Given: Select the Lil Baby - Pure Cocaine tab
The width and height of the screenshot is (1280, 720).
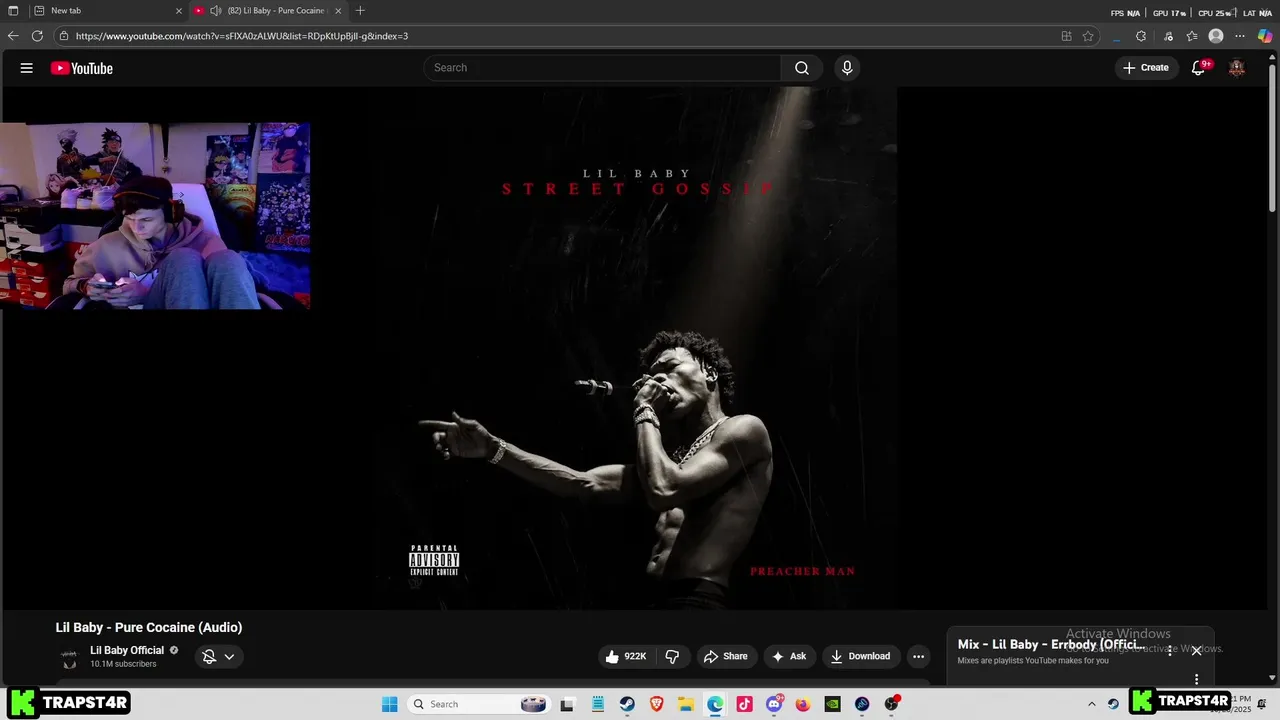Looking at the screenshot, I should pos(268,11).
